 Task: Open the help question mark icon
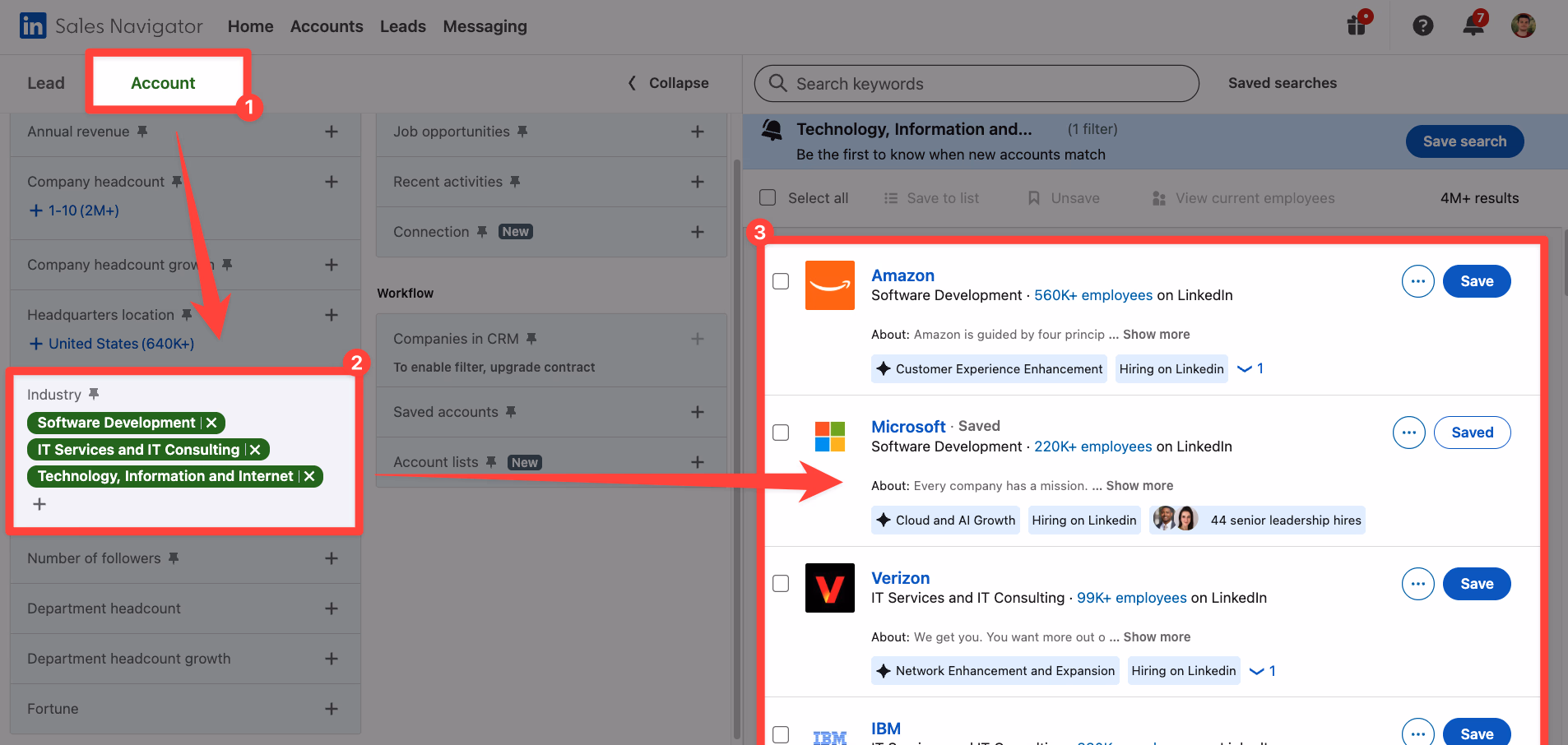click(x=1423, y=25)
